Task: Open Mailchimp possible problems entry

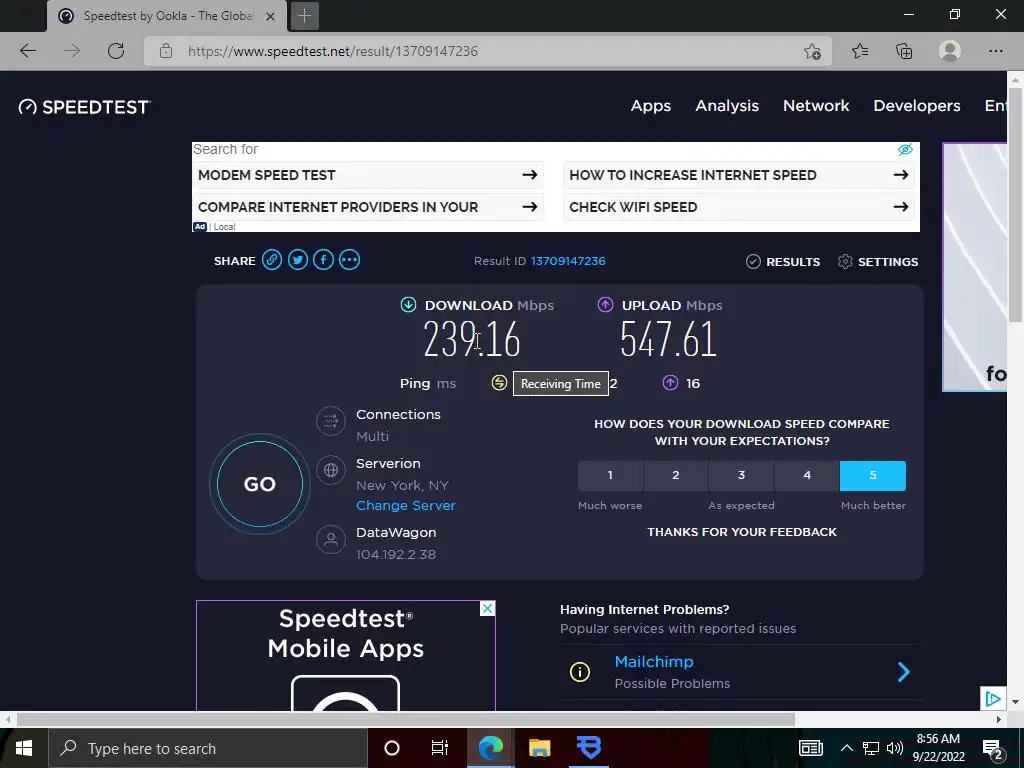Action: tap(741, 672)
